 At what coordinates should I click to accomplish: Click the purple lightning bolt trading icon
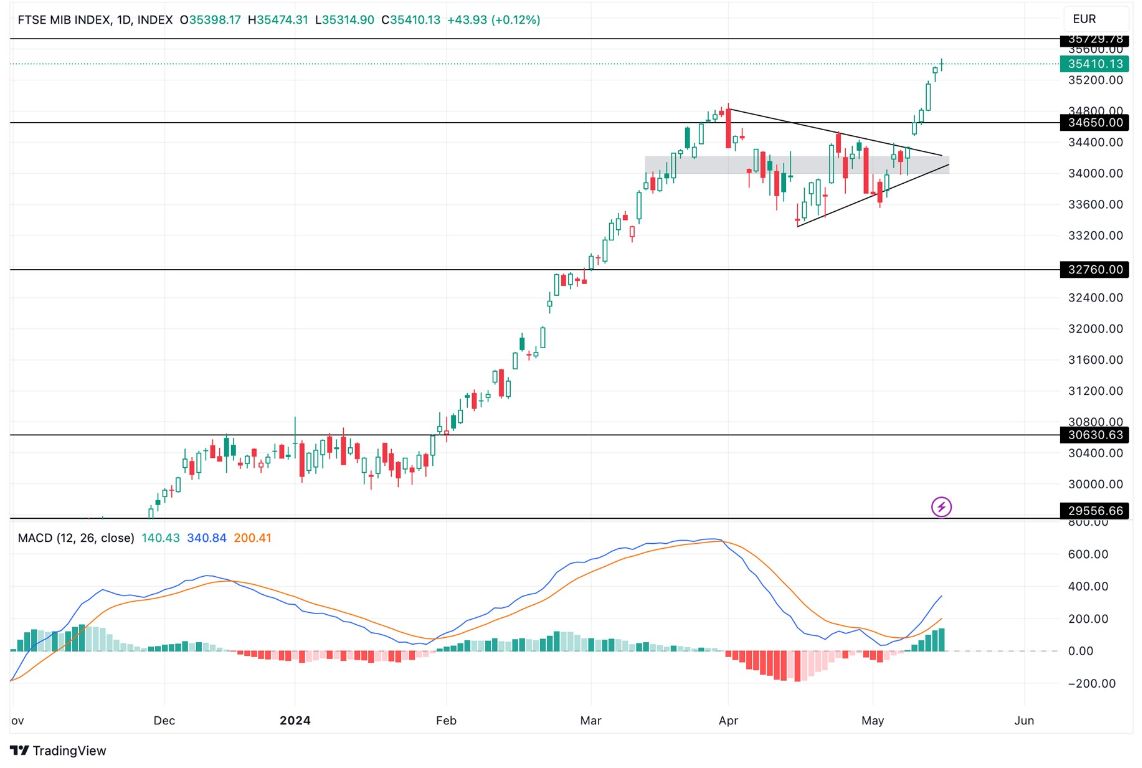point(942,508)
